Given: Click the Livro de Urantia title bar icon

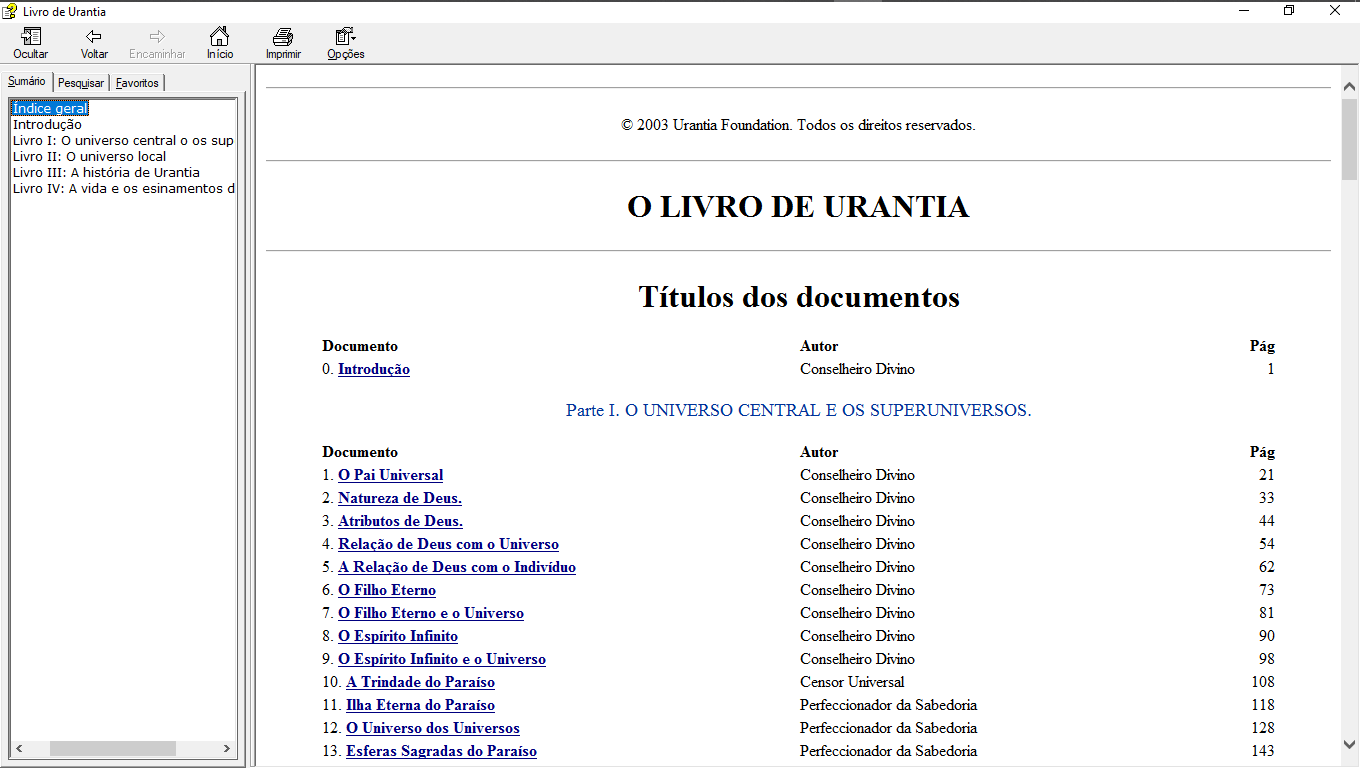Looking at the screenshot, I should pos(10,11).
